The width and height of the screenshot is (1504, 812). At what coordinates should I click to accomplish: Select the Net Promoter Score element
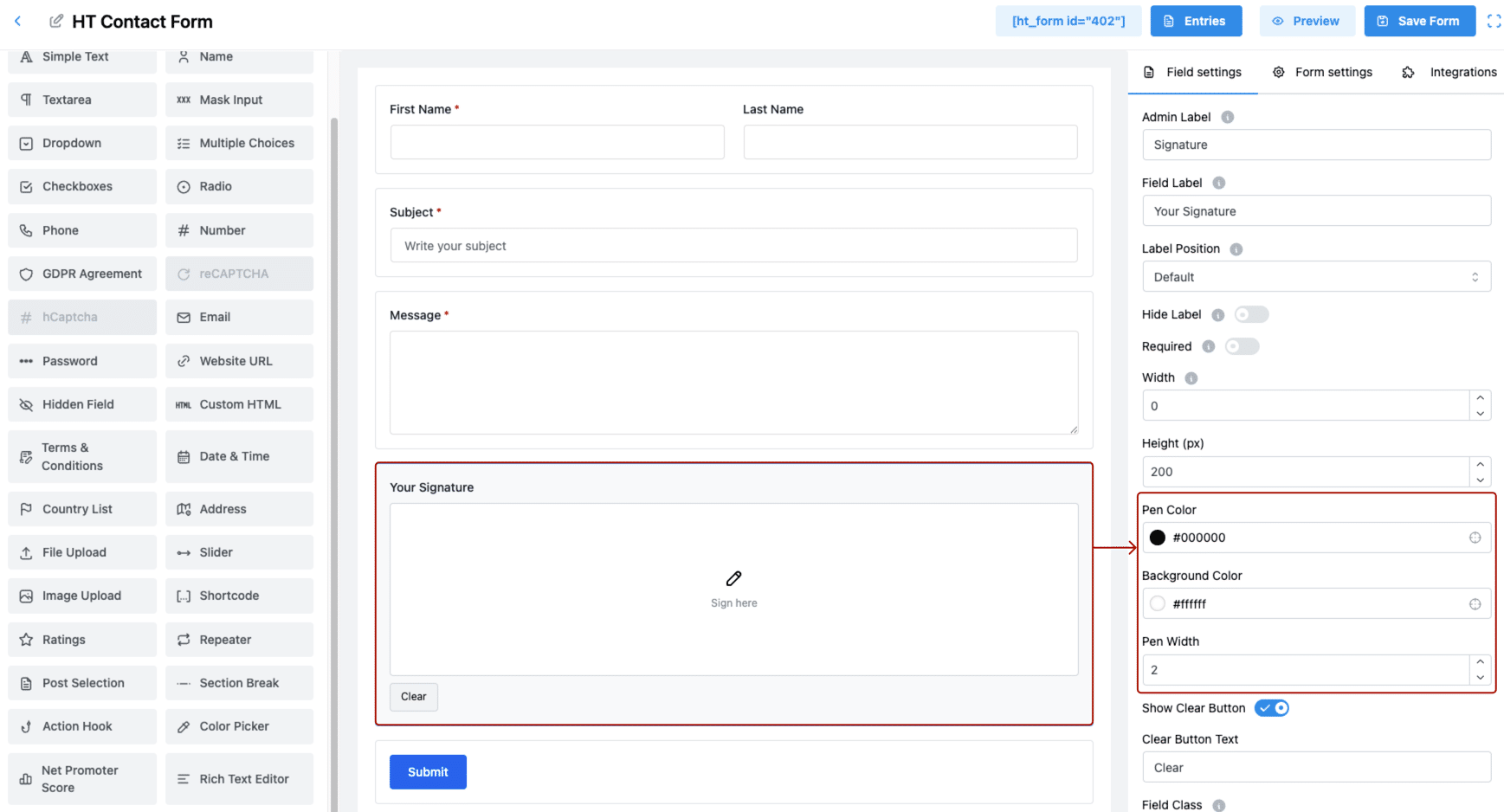(81, 778)
